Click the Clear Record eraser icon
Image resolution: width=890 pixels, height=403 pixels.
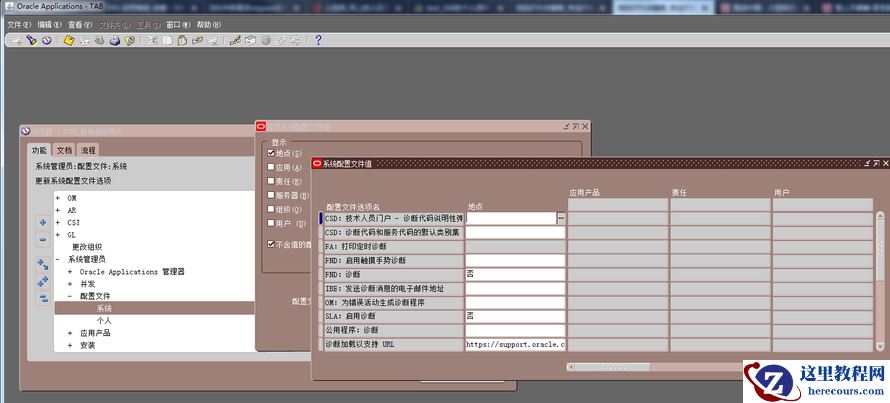[x=198, y=41]
